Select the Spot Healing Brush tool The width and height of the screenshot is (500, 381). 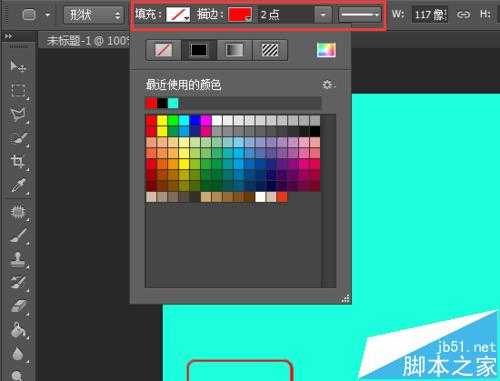click(x=18, y=212)
